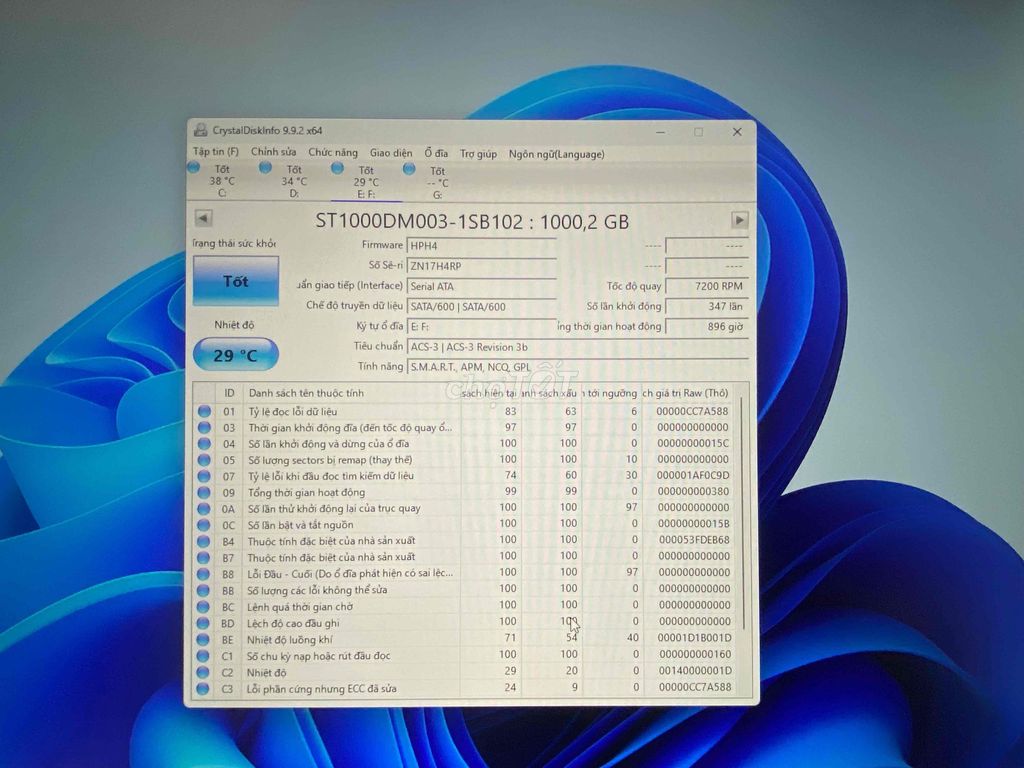The image size is (1024, 768).
Task: Close the CrystalDiskInfo window
Action: click(737, 132)
